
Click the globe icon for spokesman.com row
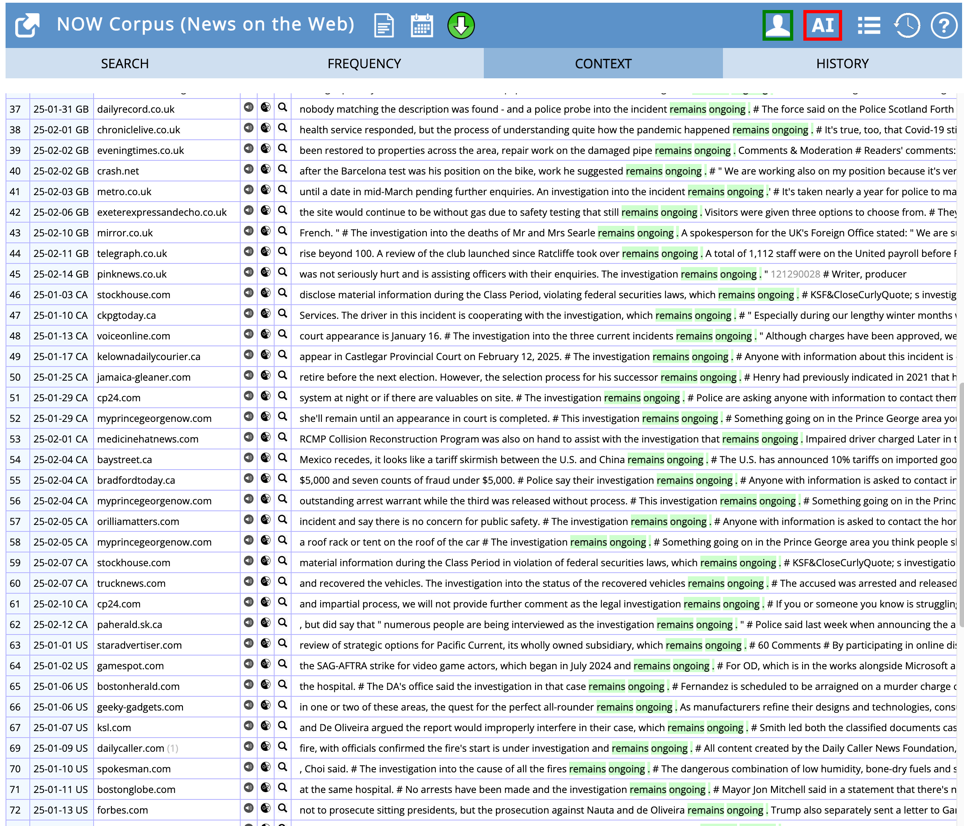tap(266, 767)
